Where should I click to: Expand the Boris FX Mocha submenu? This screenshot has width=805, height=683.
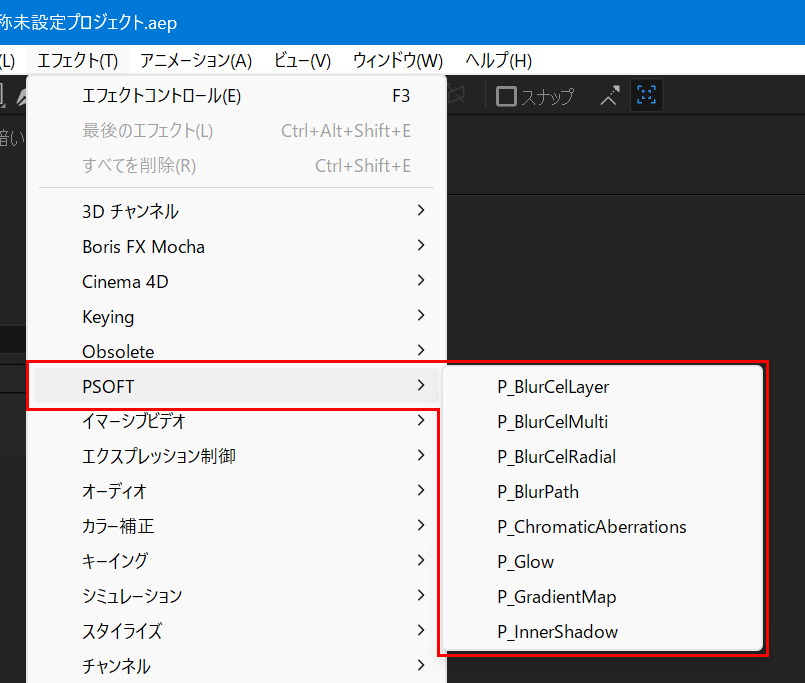pos(236,246)
